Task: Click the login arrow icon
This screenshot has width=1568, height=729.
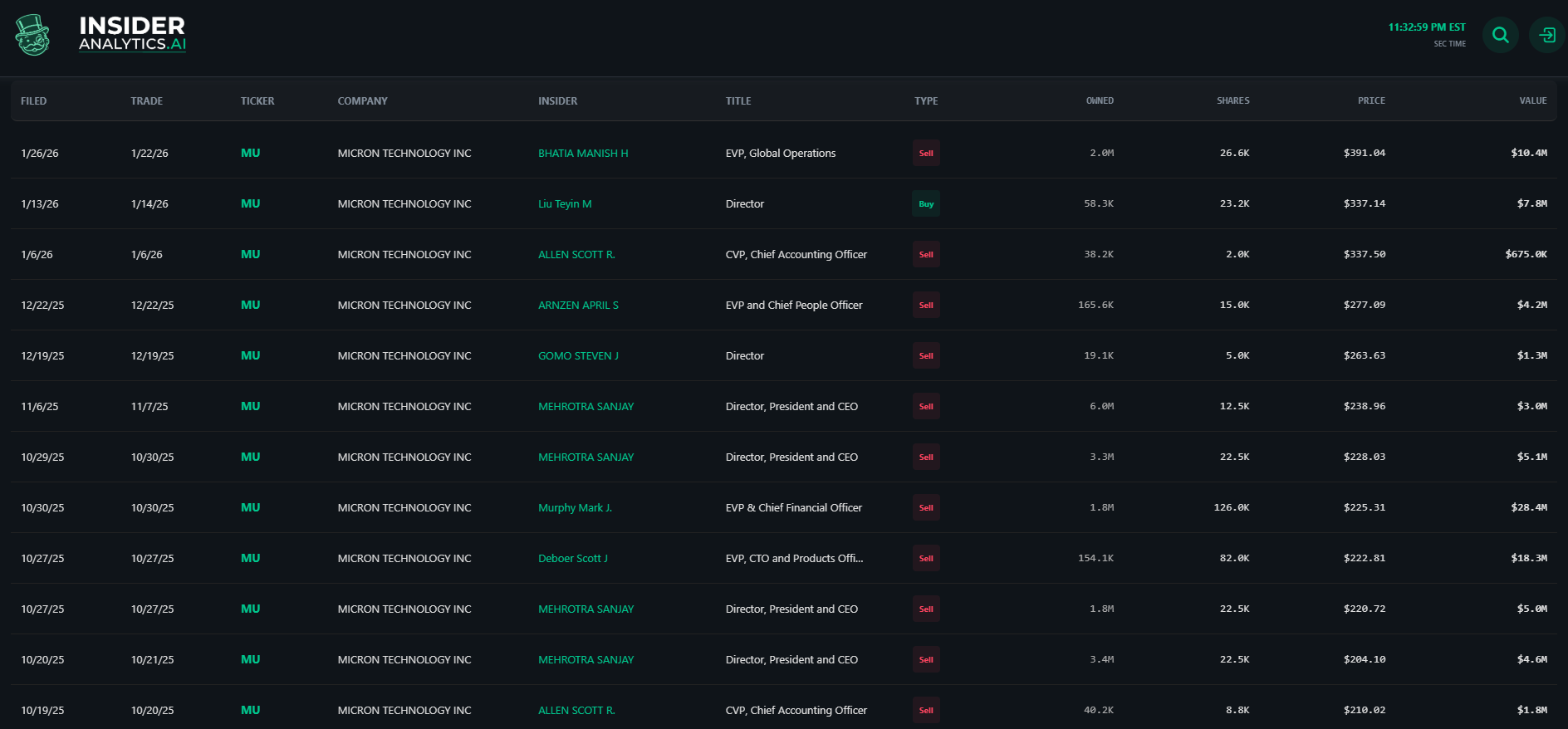Action: click(1547, 35)
